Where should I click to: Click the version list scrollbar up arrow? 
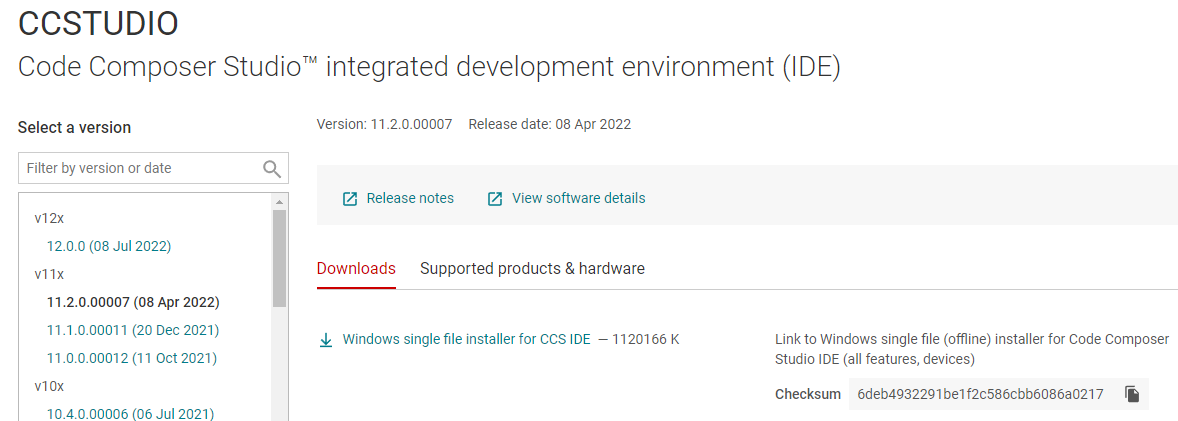pos(279,202)
